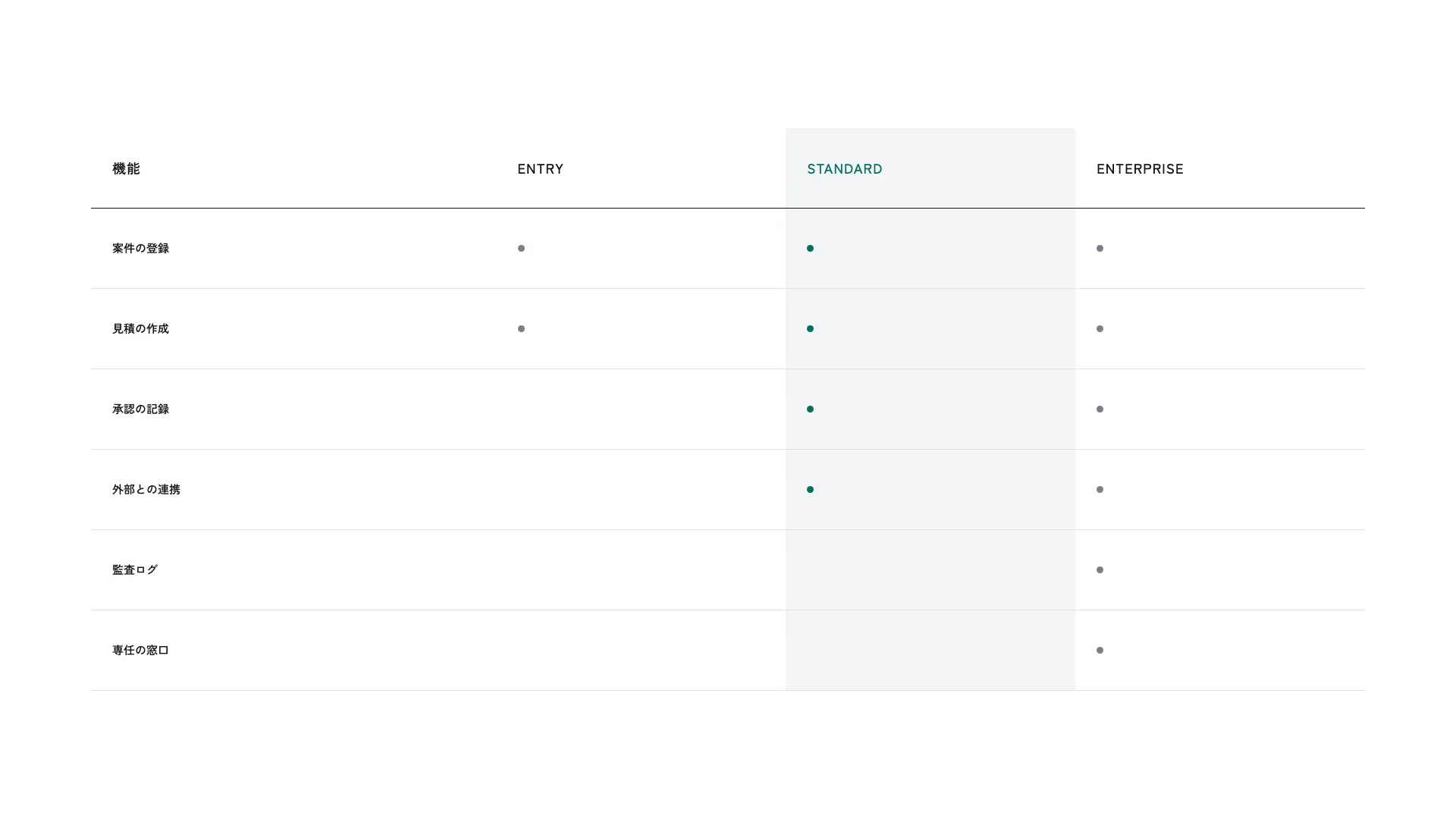Click the ENTRY dot for 見積の作成

tap(521, 328)
